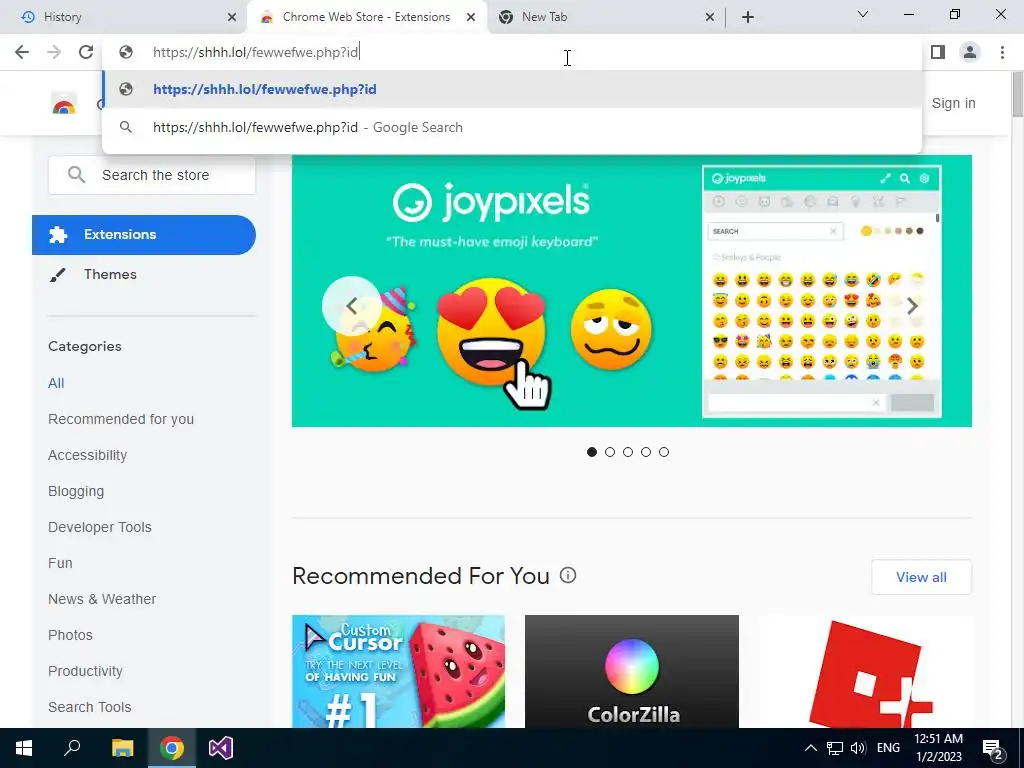Open the JoyPixels promo banner
1024x768 pixels.
point(632,291)
